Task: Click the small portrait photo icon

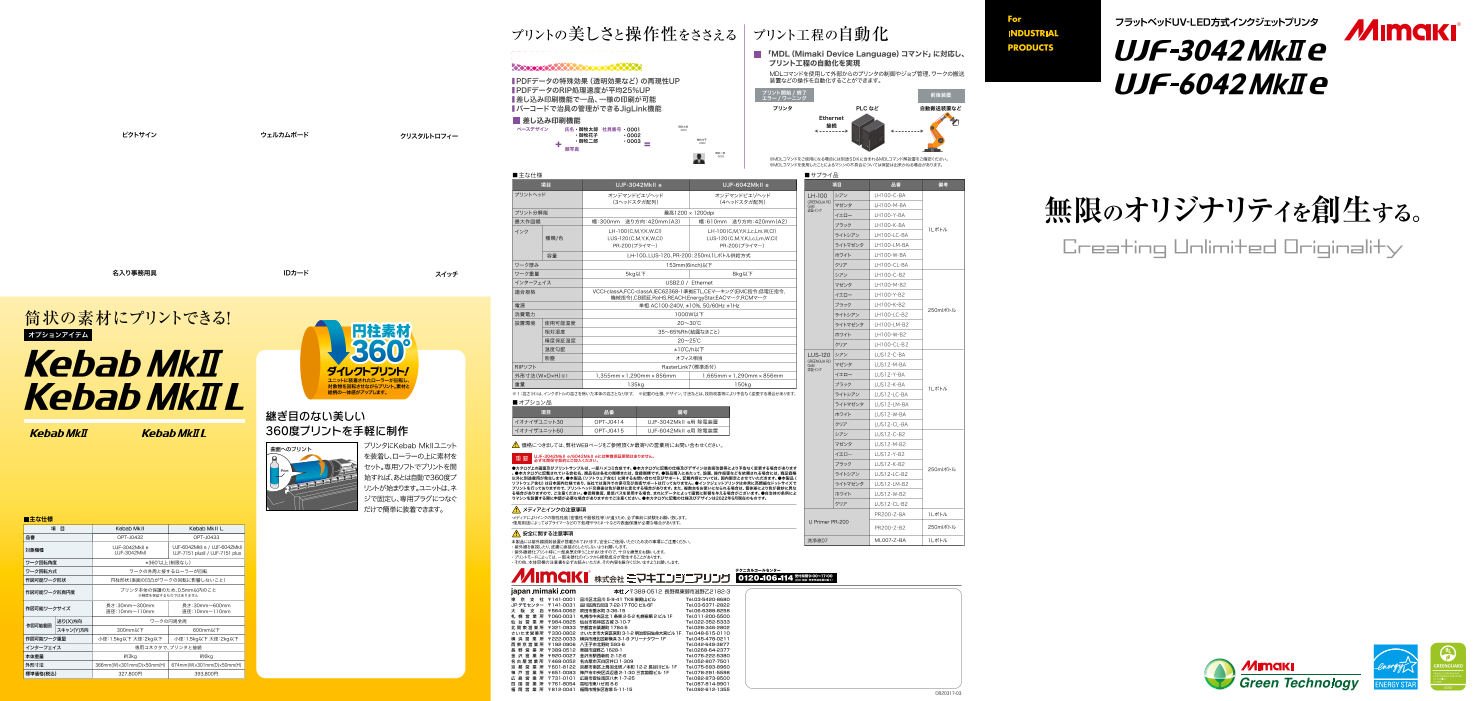Action: (700, 157)
